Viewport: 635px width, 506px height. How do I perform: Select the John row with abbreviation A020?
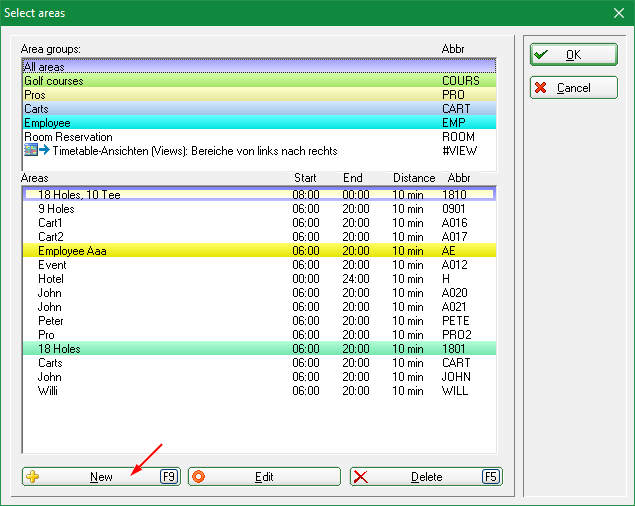point(259,292)
